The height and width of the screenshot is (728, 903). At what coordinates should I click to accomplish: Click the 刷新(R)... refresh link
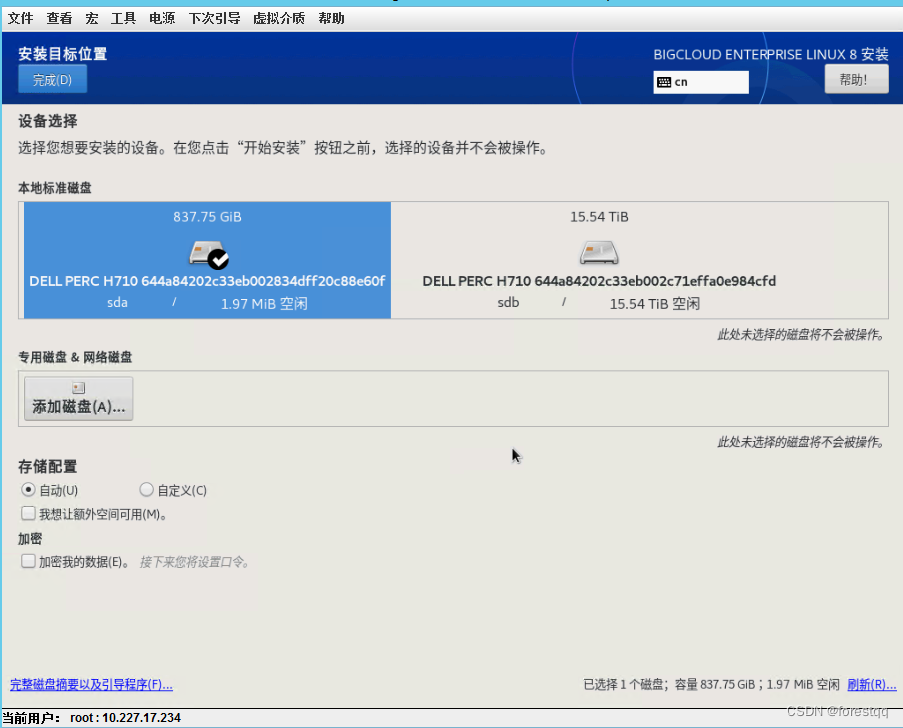click(871, 684)
